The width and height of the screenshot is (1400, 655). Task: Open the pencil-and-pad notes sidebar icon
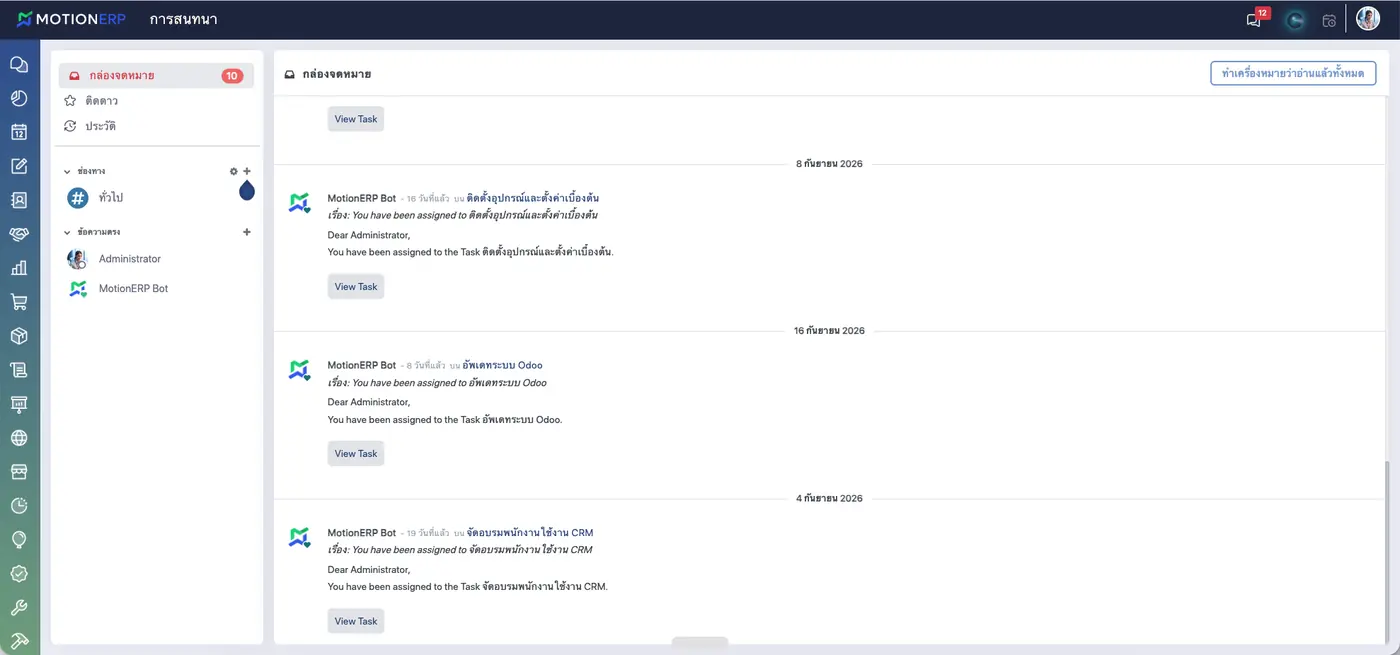point(19,166)
